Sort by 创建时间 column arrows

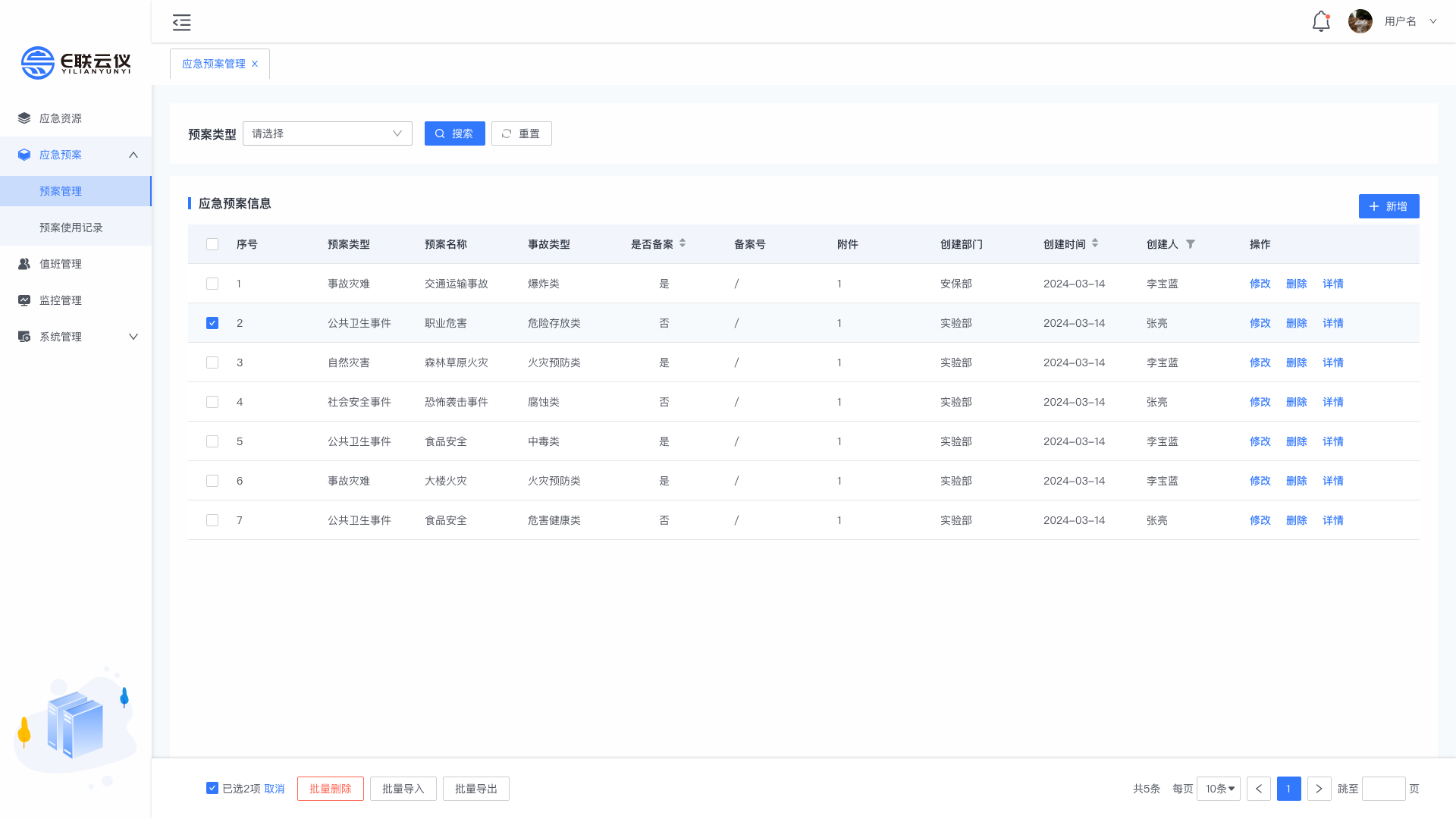(x=1095, y=243)
